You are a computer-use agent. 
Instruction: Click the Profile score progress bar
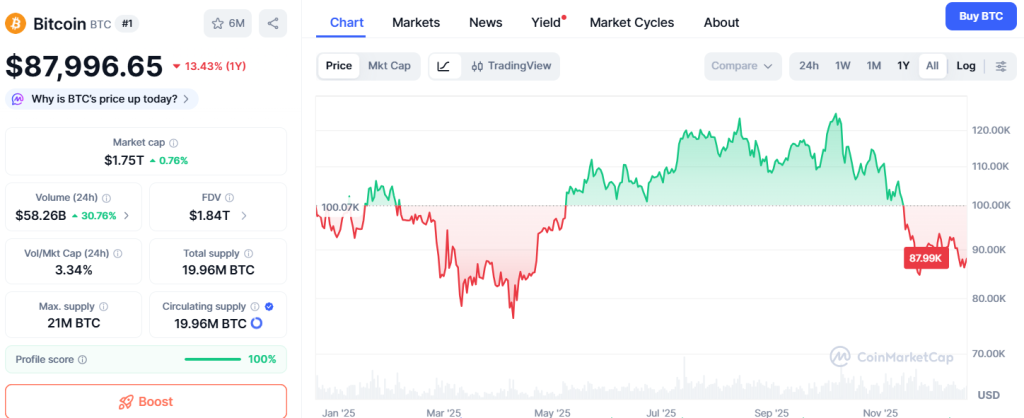(x=214, y=359)
